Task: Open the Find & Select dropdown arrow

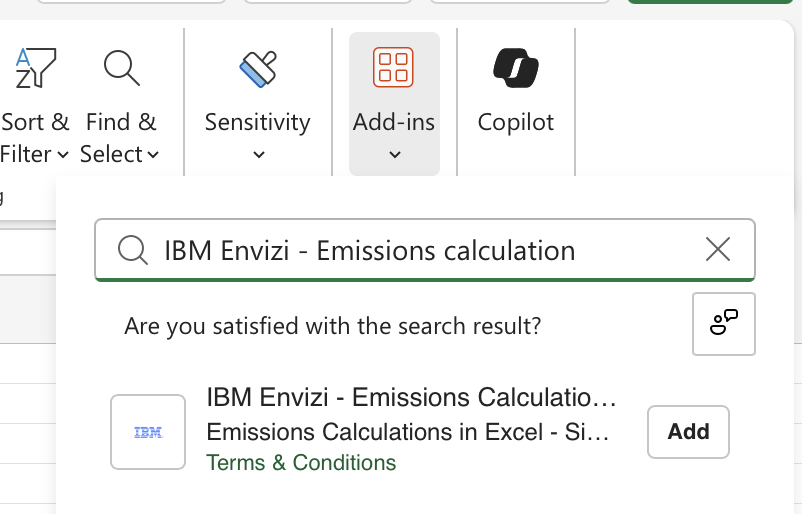Action: (153, 154)
